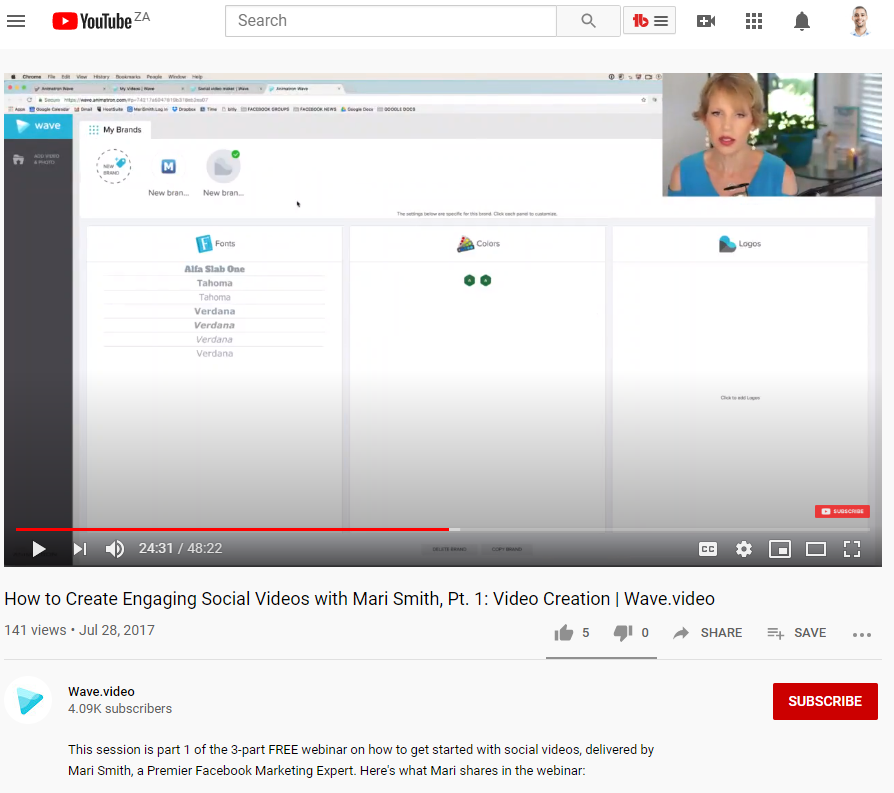Viewport: 894px width, 793px height.
Task: Select the M brand icon
Action: (x=168, y=166)
